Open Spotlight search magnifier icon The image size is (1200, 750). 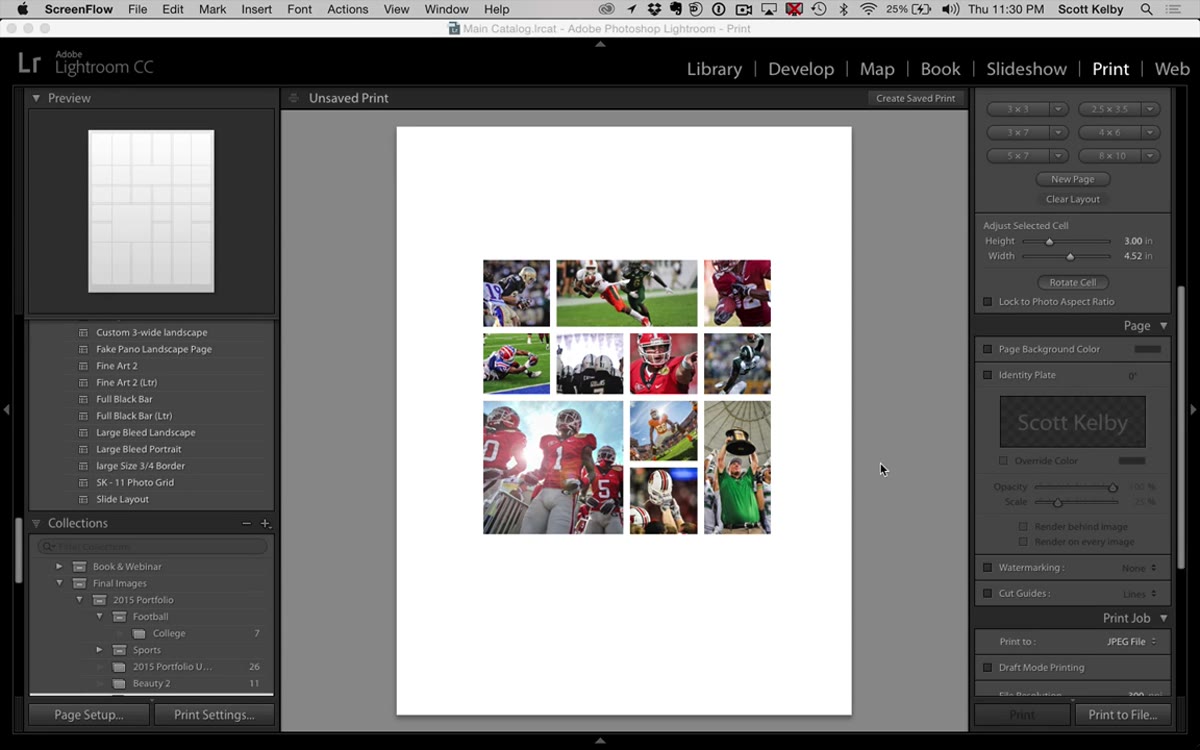coord(1146,9)
